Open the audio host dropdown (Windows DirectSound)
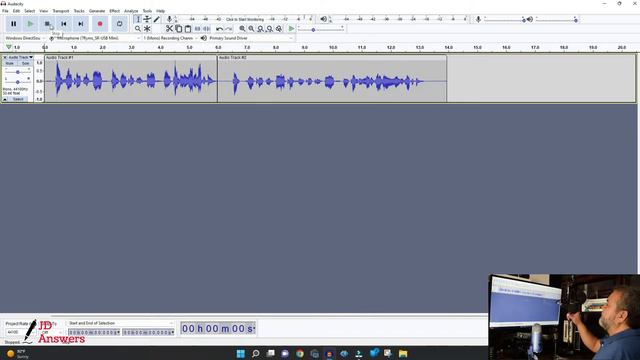The width and height of the screenshot is (640, 360). pos(25,38)
